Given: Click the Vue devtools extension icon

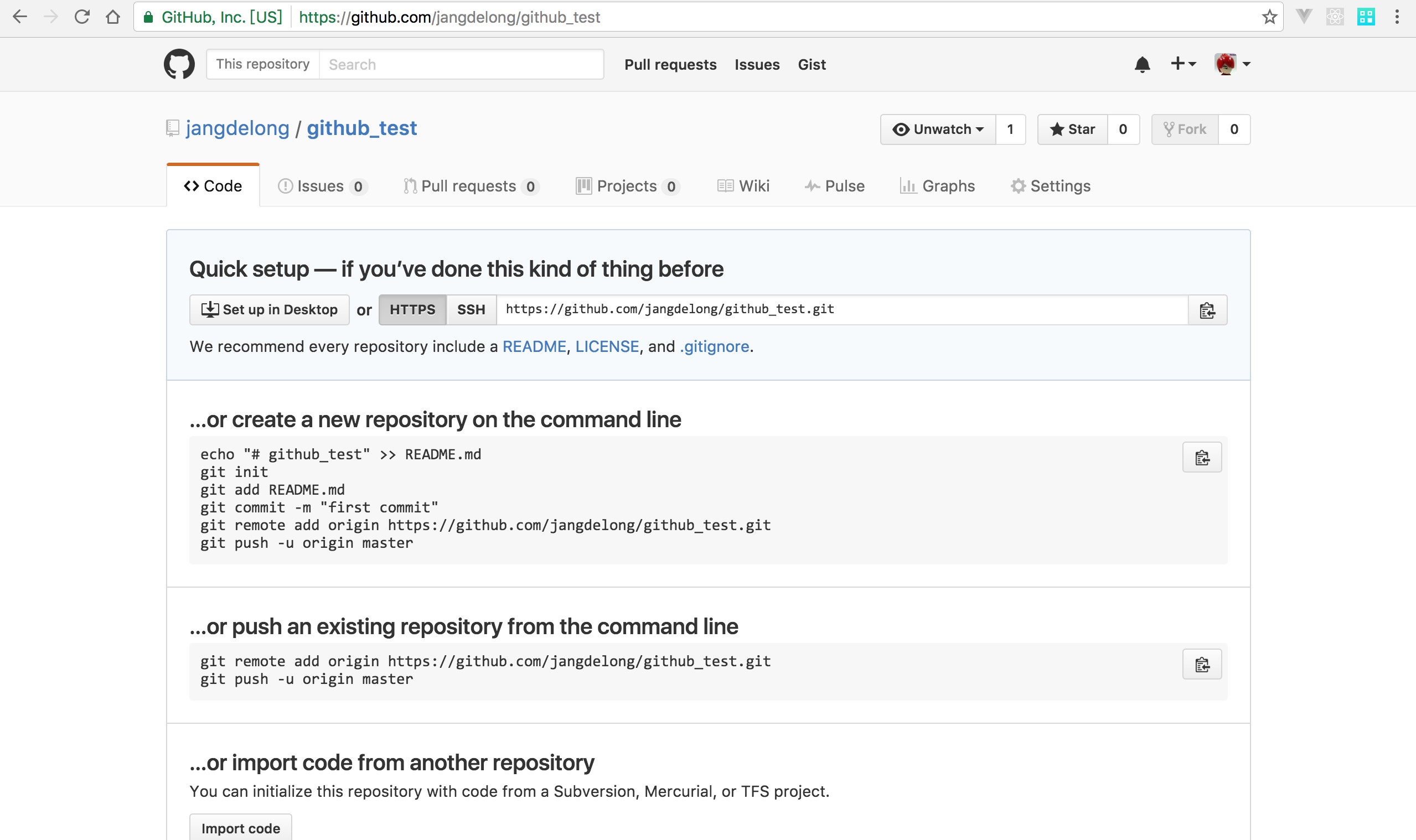Looking at the screenshot, I should (1303, 17).
